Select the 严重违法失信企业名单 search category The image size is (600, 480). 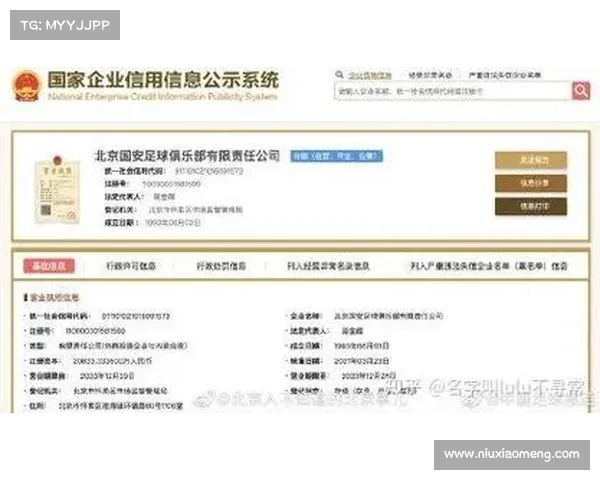click(505, 75)
